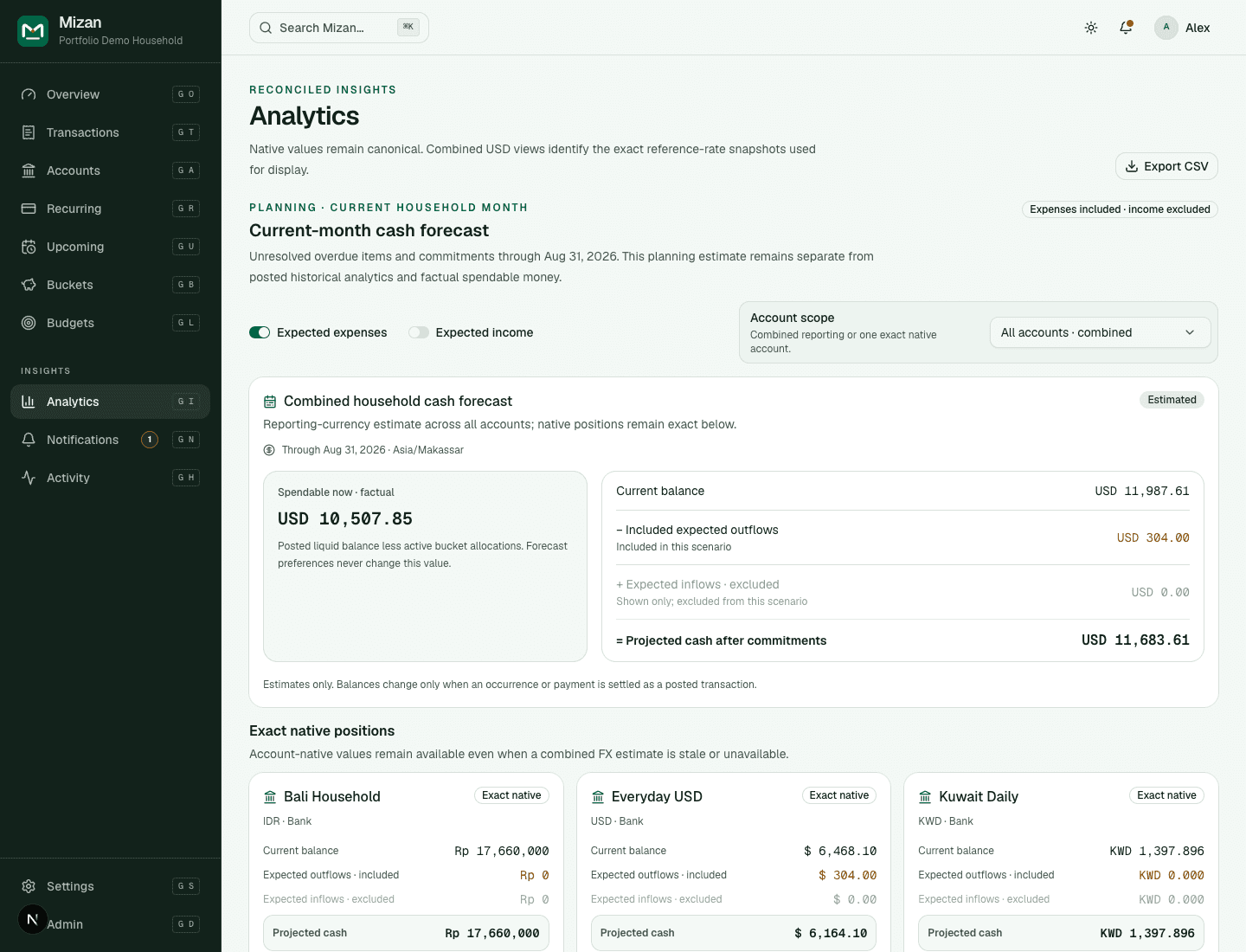Screen dimensions: 1246x952
Task: Click the Transactions list icon
Action: tap(29, 132)
